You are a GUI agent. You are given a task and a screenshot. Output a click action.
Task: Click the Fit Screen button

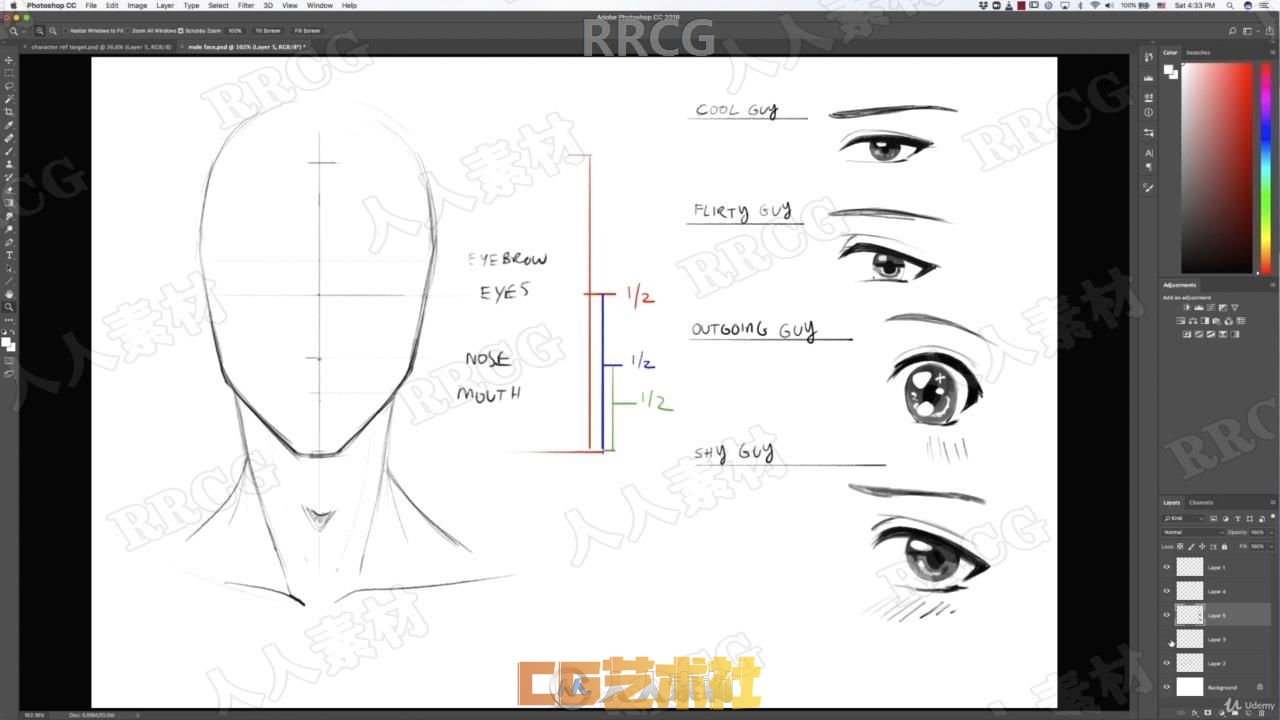point(268,31)
